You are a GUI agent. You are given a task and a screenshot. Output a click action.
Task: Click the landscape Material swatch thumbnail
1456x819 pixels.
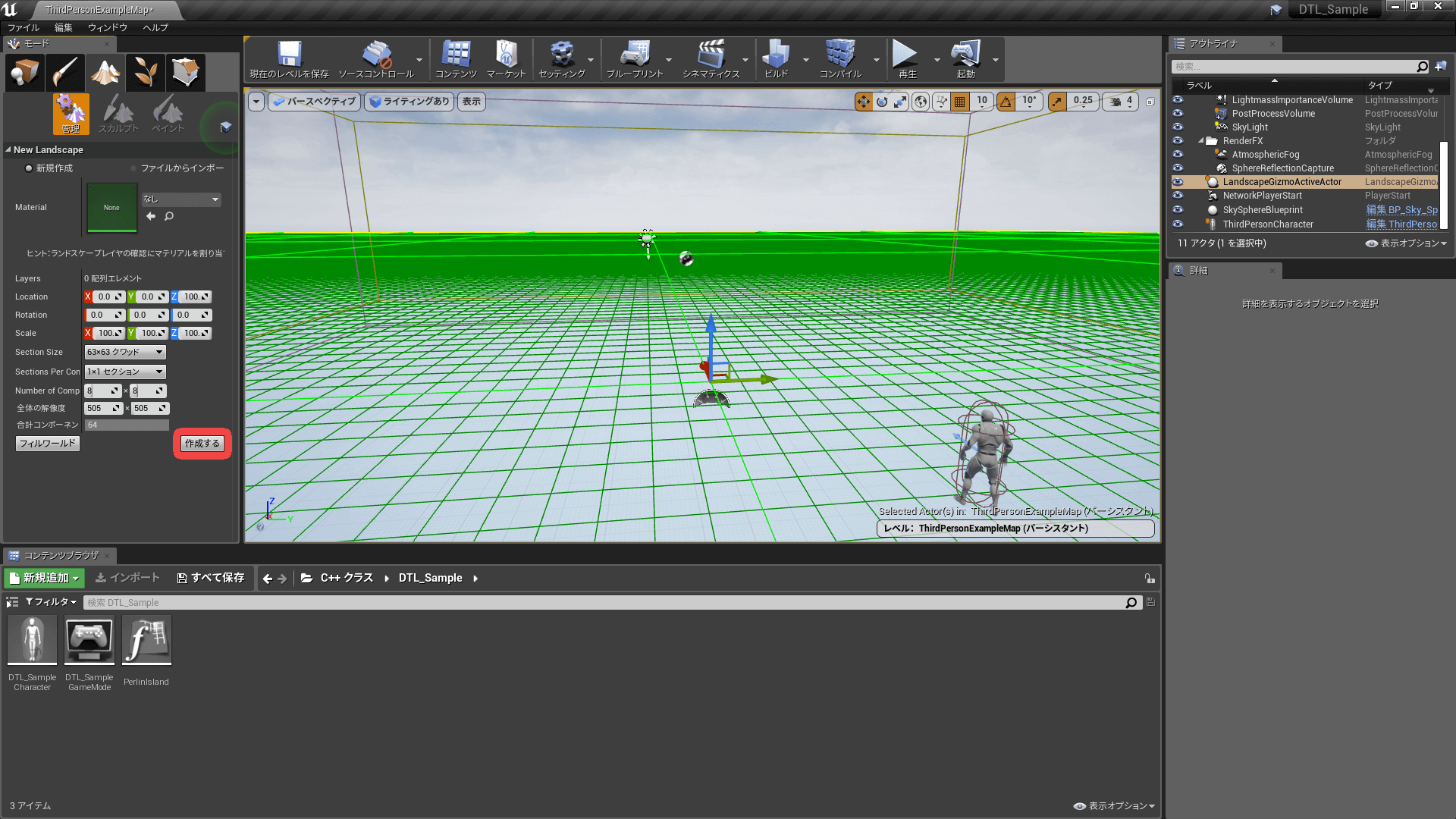point(111,208)
